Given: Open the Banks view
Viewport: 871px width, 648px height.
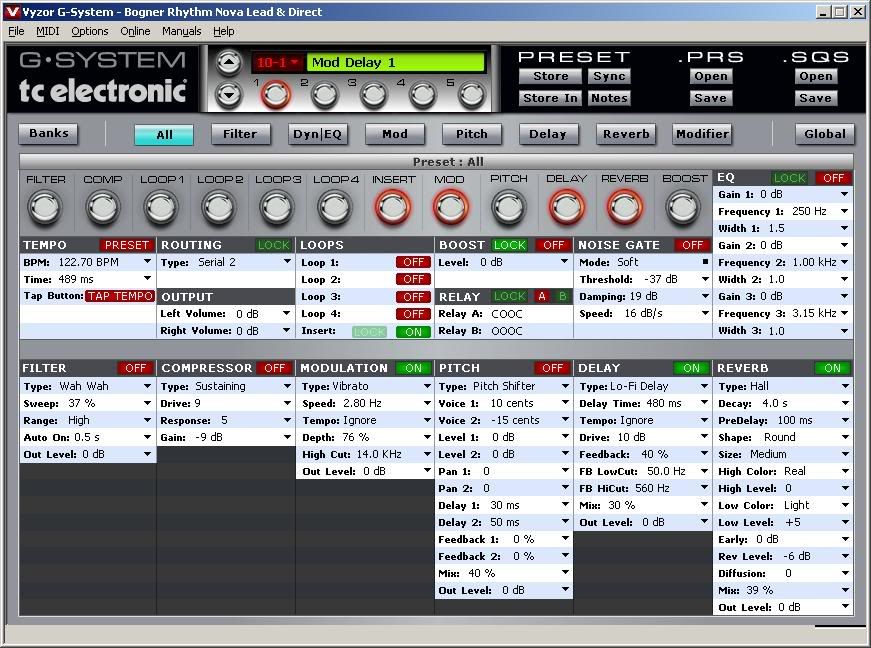Looking at the screenshot, I should click(49, 133).
